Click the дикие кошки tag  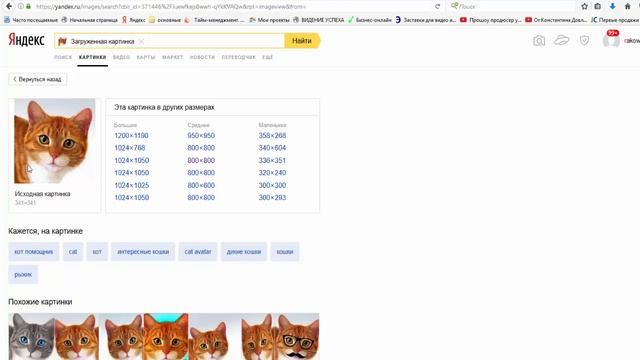pyautogui.click(x=244, y=252)
